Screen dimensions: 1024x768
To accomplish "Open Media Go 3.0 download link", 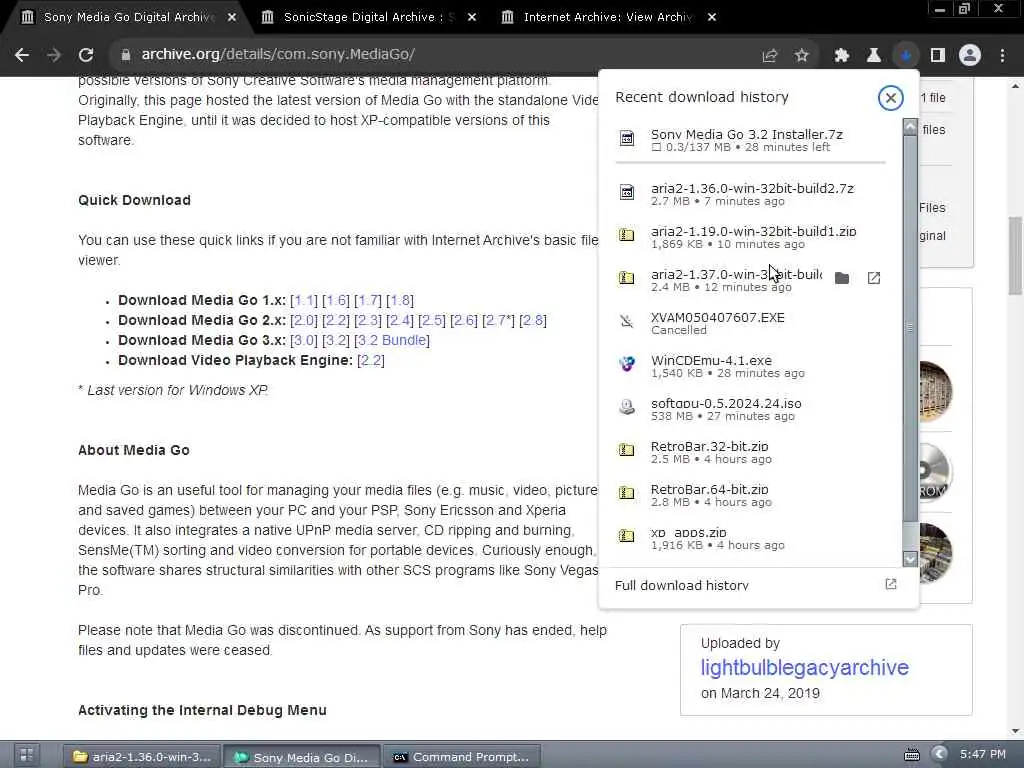I will tap(304, 340).
